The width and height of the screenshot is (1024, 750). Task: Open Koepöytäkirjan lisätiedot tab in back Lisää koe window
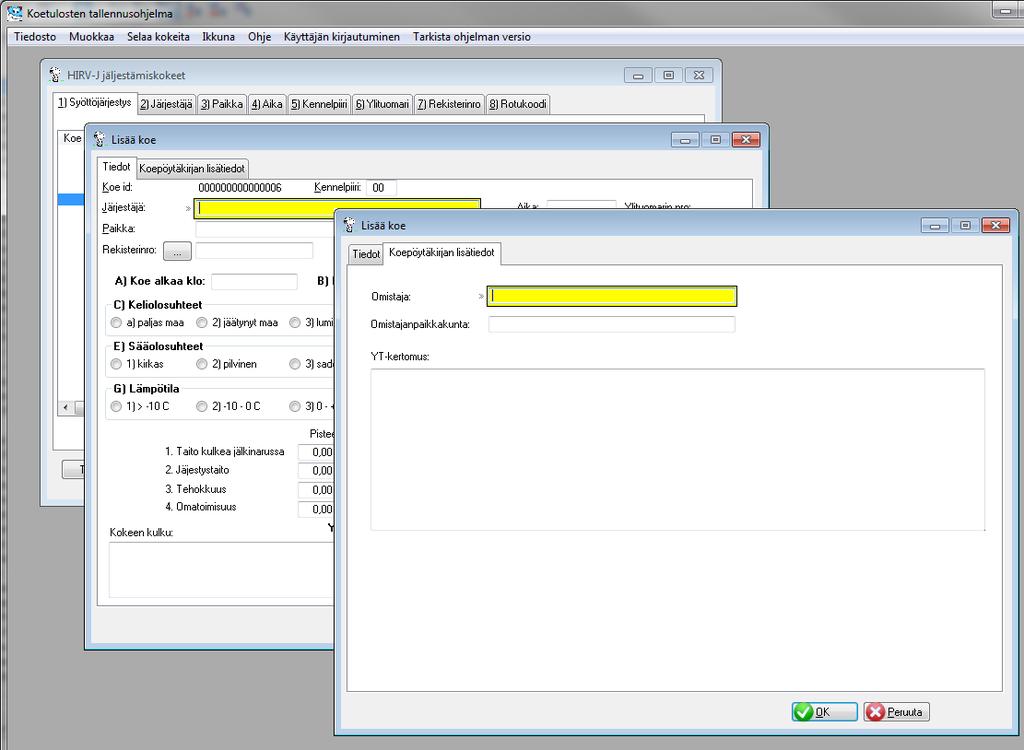point(192,169)
